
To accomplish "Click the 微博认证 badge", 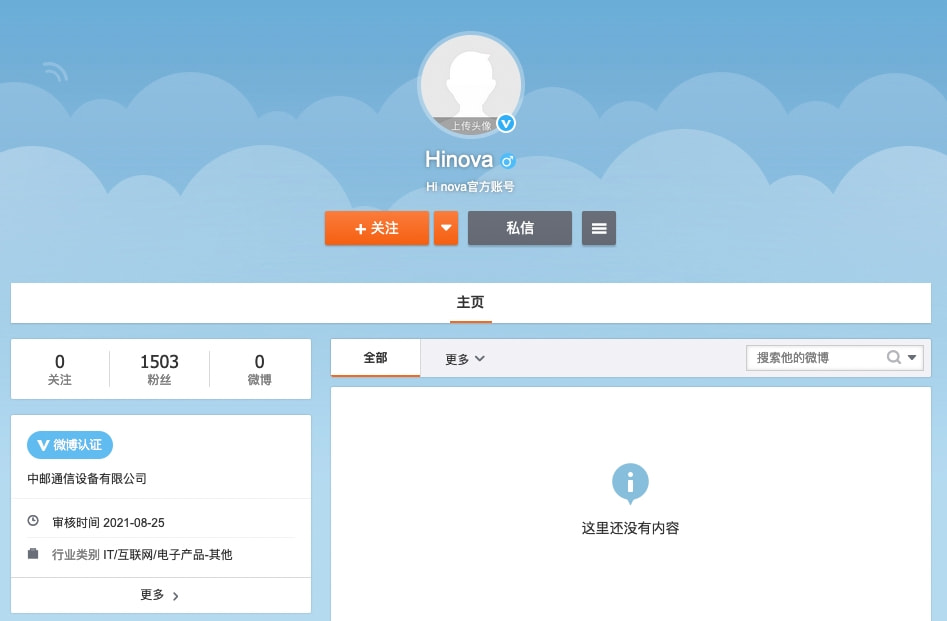I will click(70, 445).
